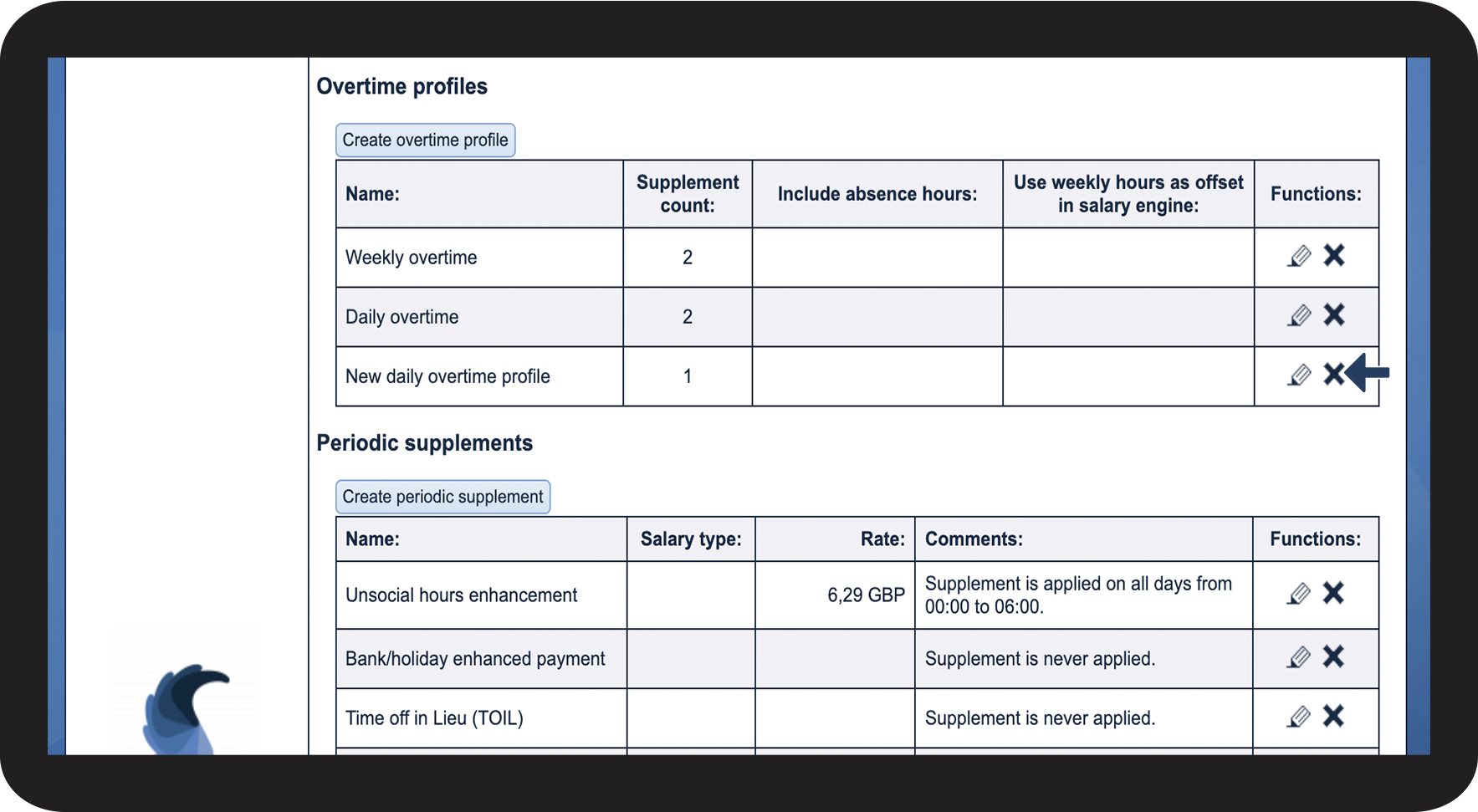Edit the Time off in Lieu supplement
Viewport: 1478px width, 812px height.
tap(1298, 717)
